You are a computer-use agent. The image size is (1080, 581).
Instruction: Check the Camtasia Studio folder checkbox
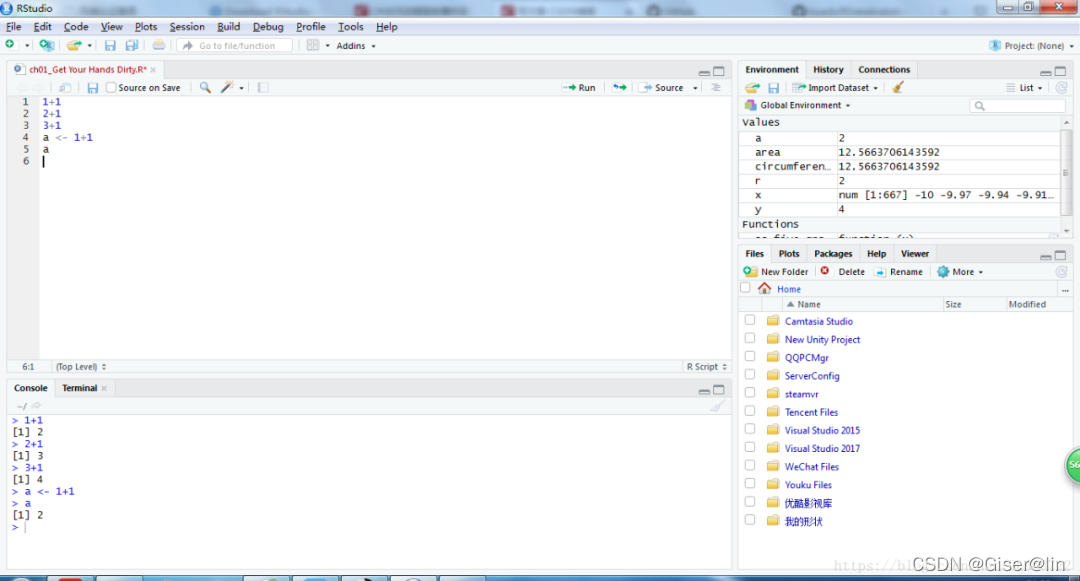[749, 320]
